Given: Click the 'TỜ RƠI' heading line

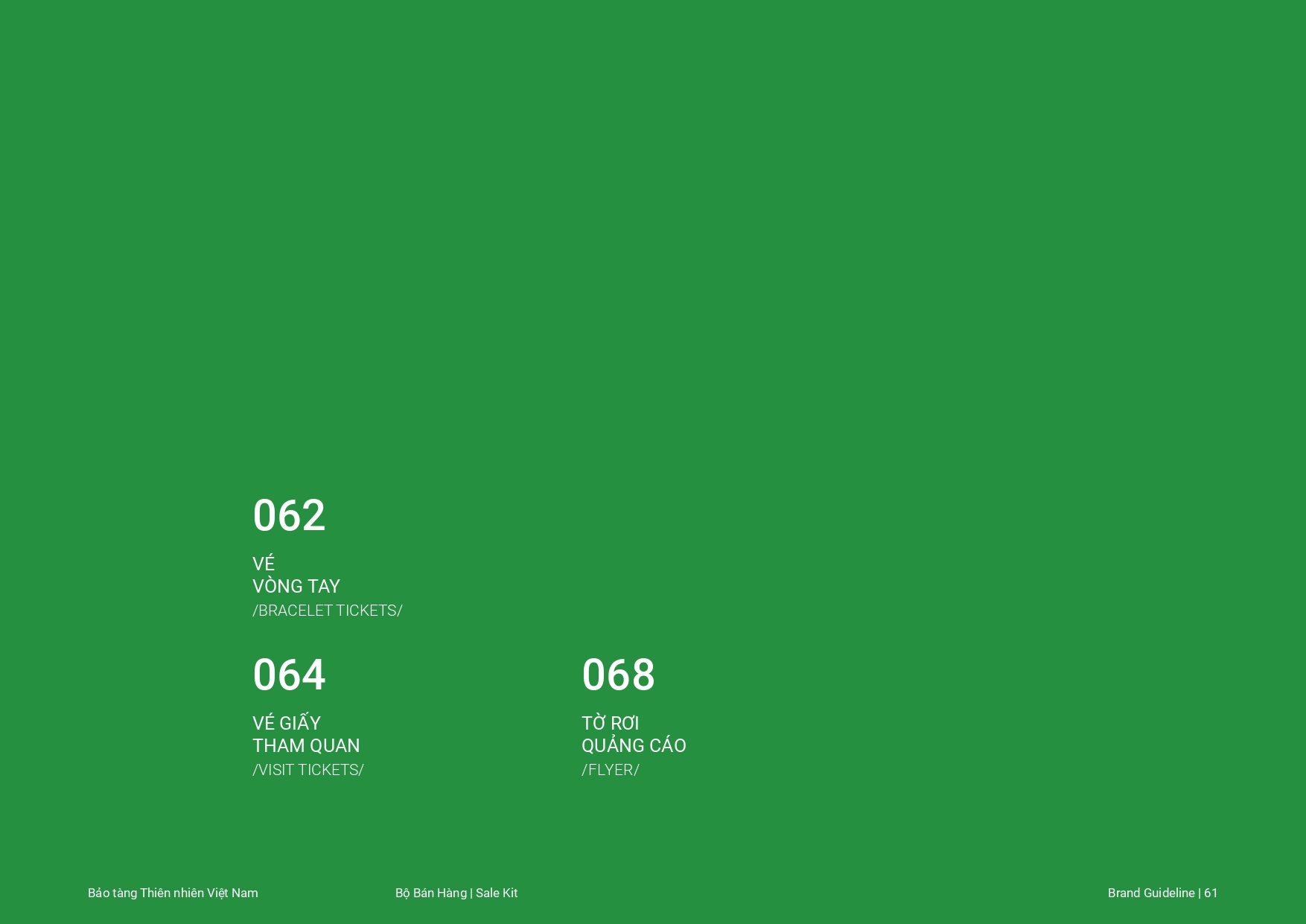Looking at the screenshot, I should click(611, 722).
